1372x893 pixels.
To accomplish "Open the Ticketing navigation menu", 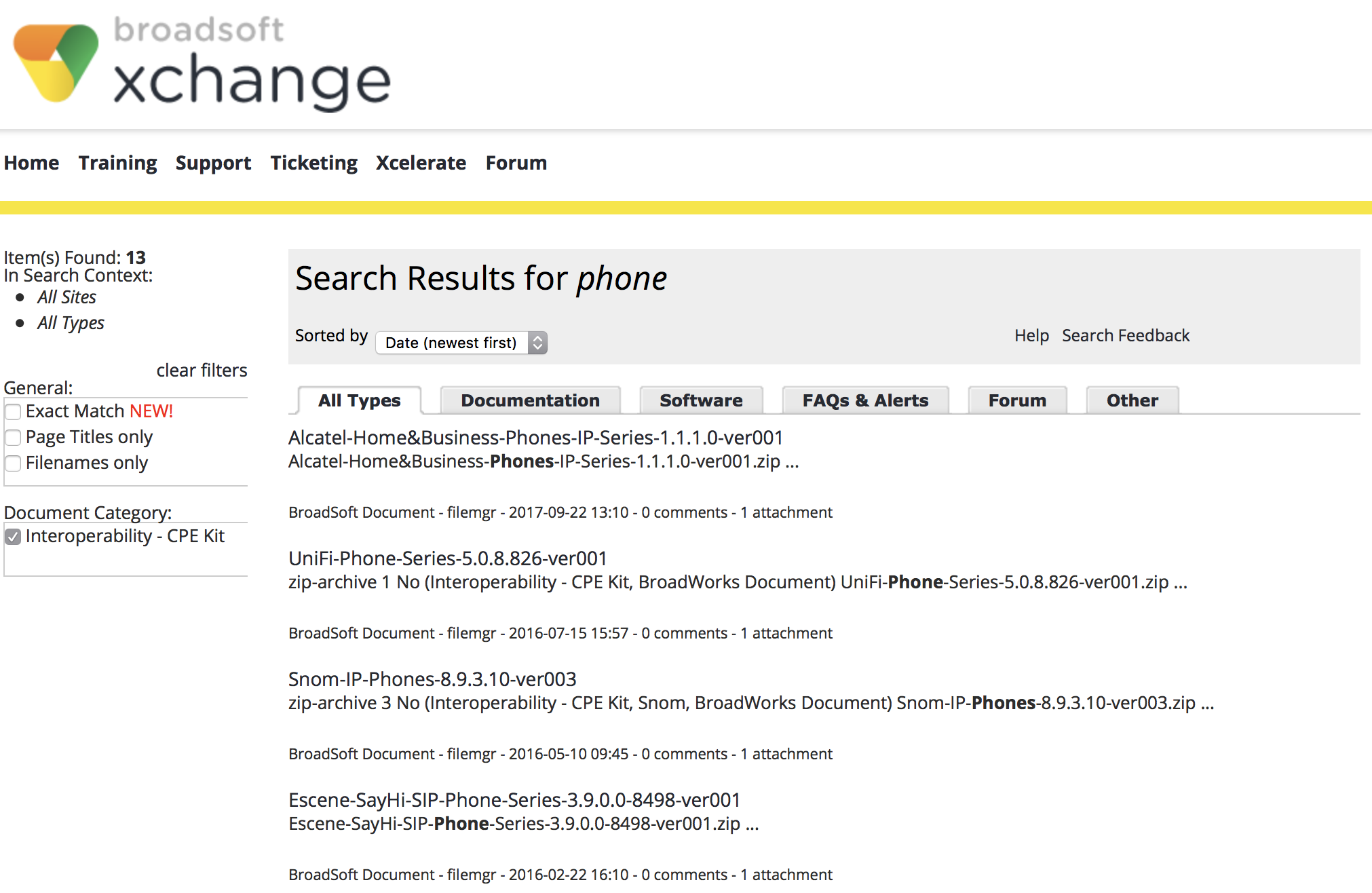I will pos(313,163).
